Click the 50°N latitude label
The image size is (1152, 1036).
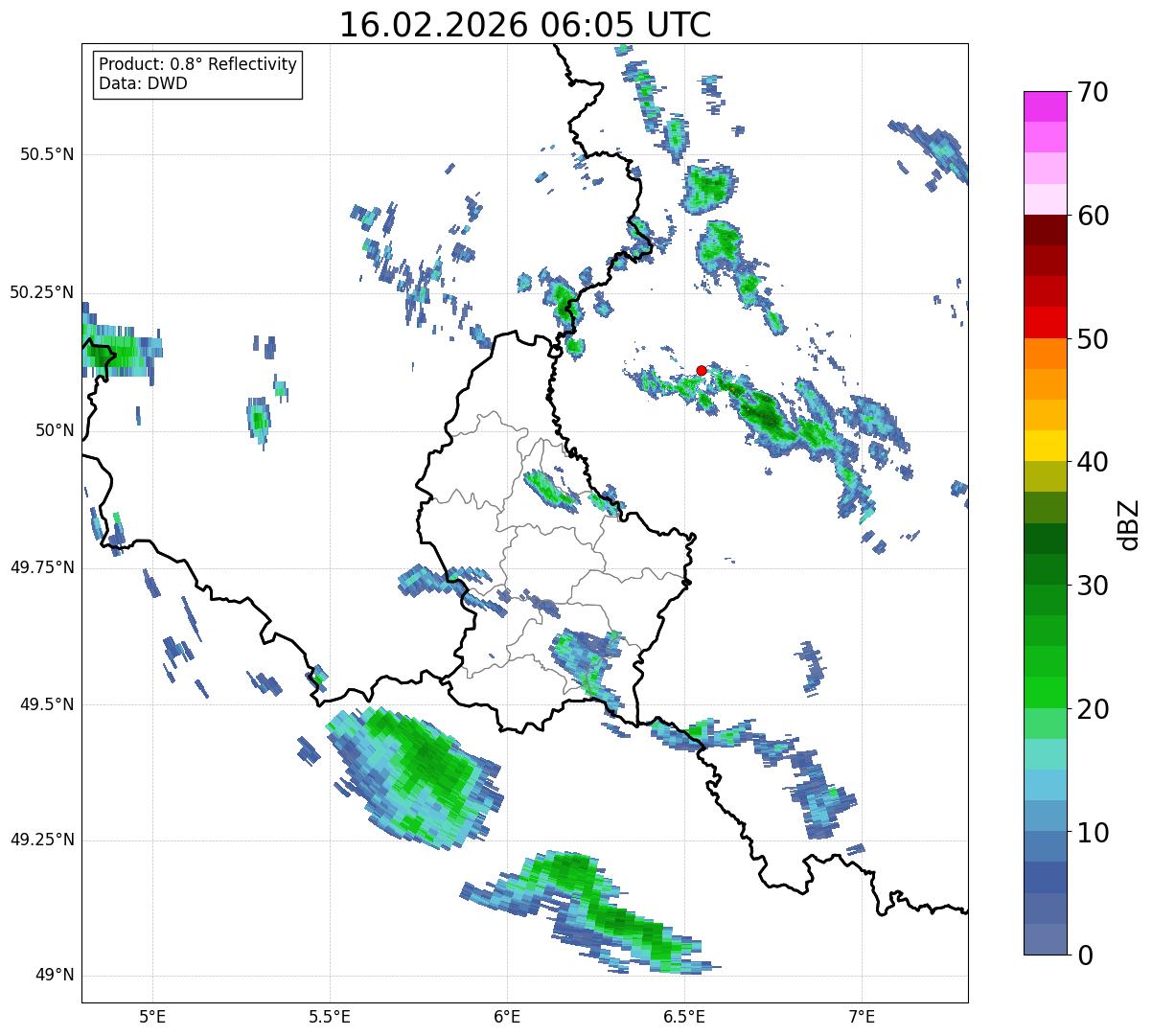click(x=55, y=430)
